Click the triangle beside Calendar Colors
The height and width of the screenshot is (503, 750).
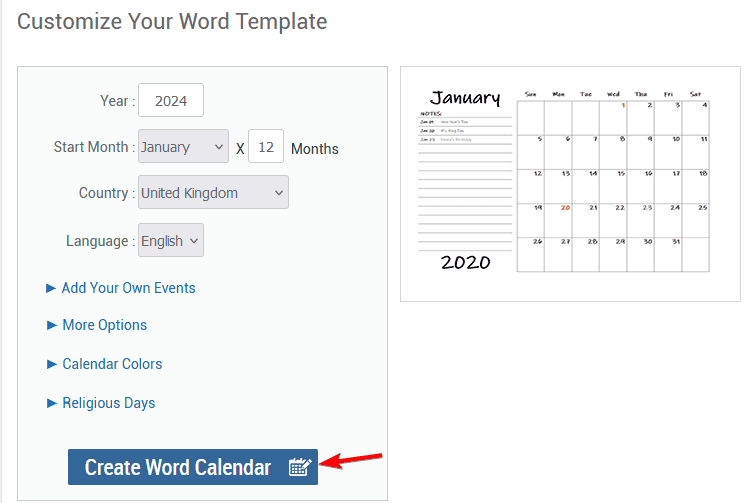(52, 364)
